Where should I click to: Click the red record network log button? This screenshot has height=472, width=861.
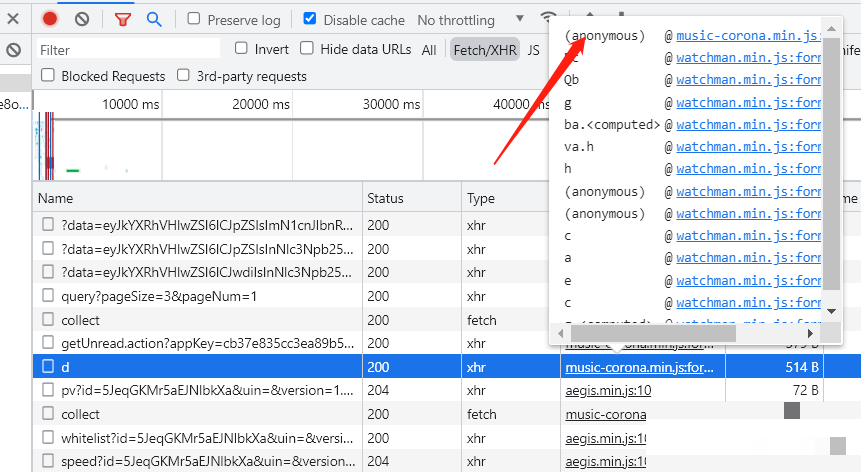click(50, 19)
